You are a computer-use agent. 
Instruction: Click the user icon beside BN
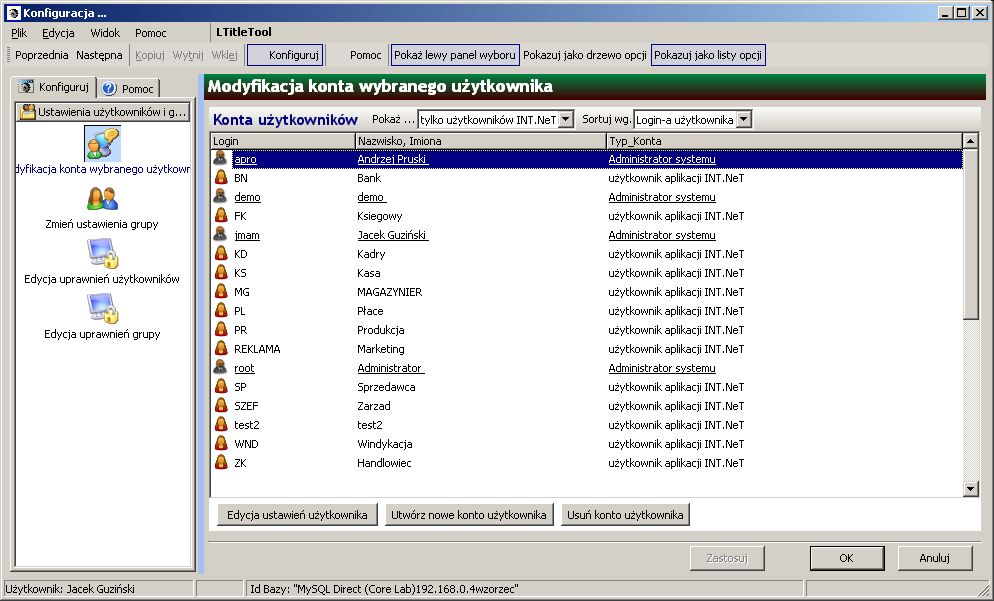coord(221,178)
